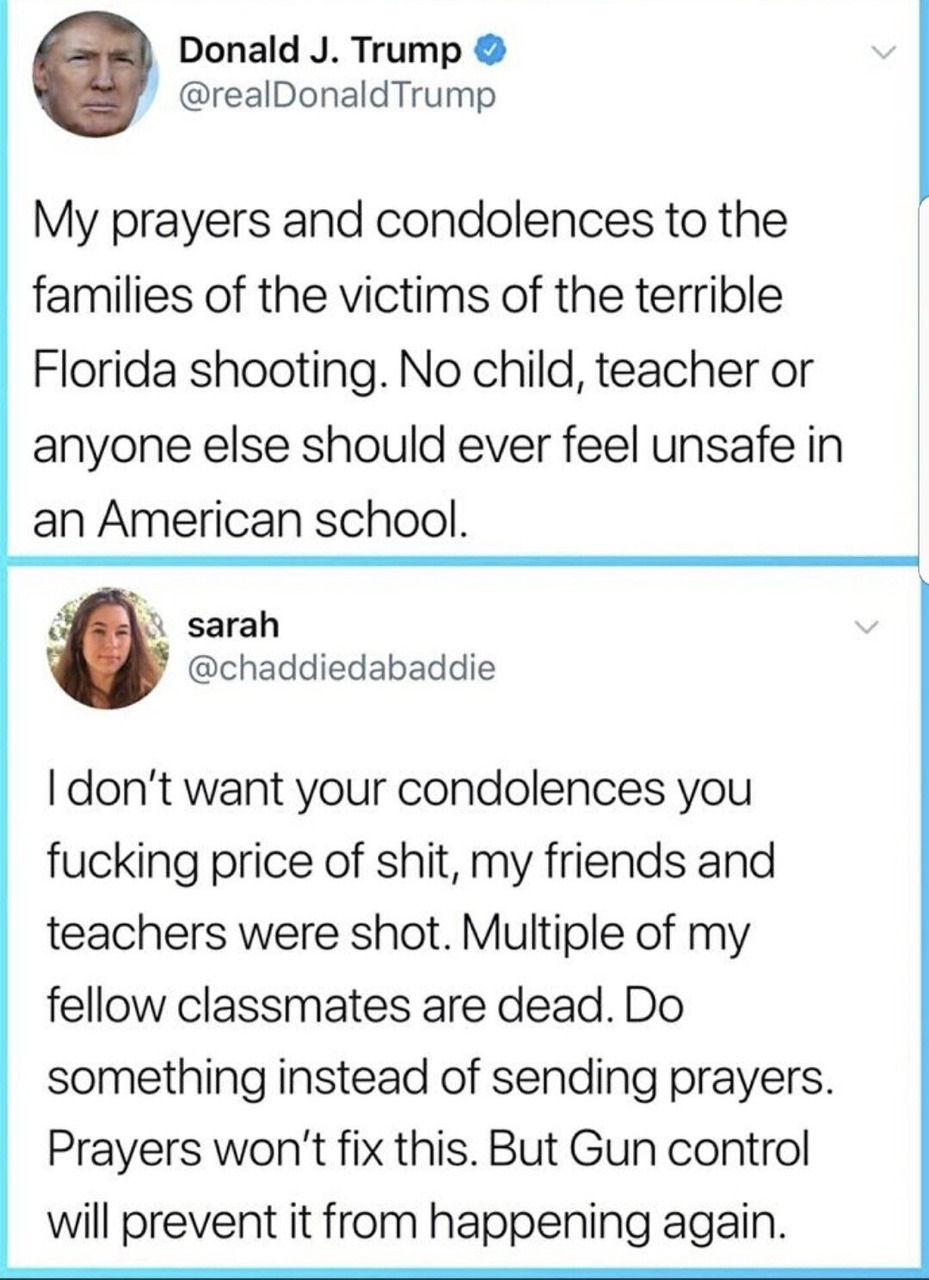Viewport: 929px width, 1280px height.
Task: Open the options chevron on sarah's tweet
Action: pyautogui.click(x=866, y=628)
